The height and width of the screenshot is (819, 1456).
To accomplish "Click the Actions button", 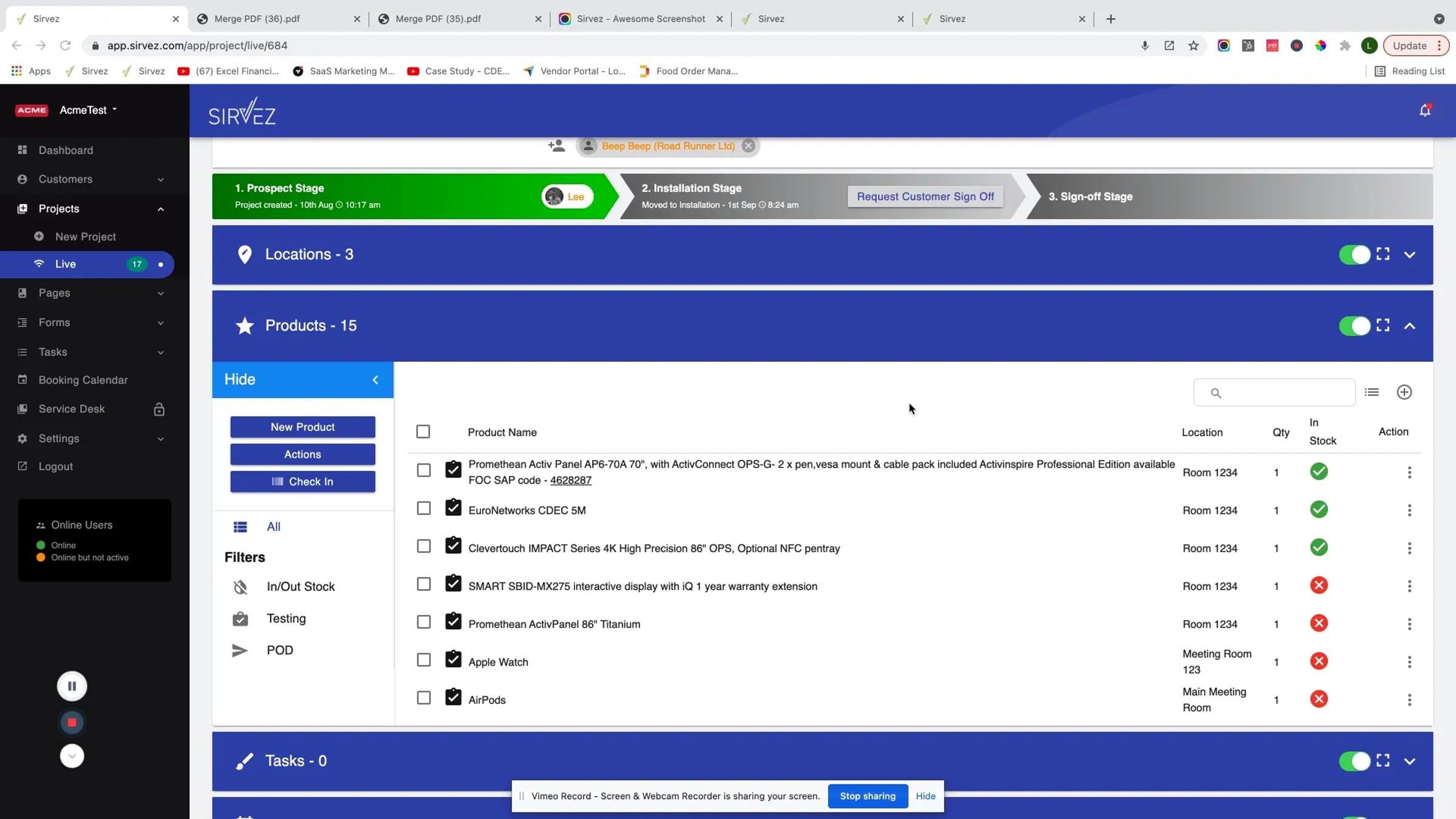I will 303,454.
